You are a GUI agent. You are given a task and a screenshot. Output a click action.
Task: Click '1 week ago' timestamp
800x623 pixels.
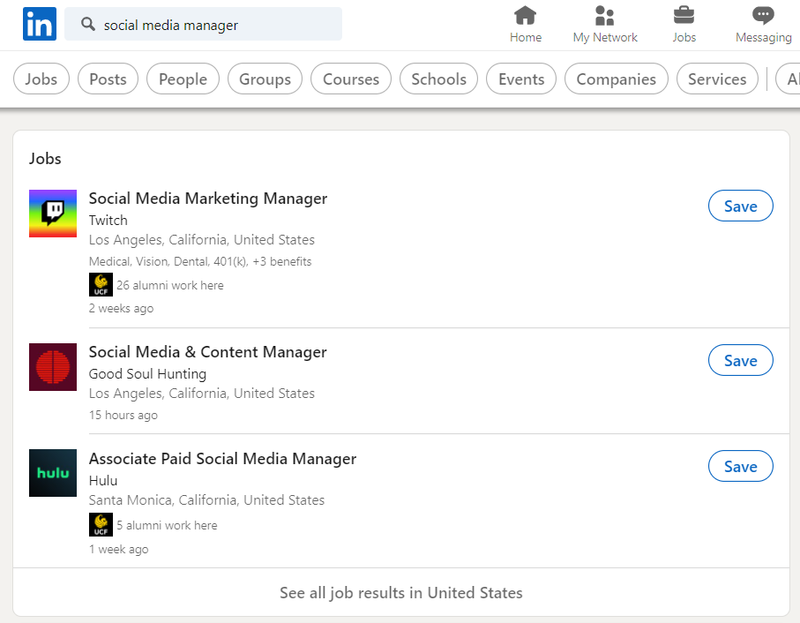tap(118, 550)
